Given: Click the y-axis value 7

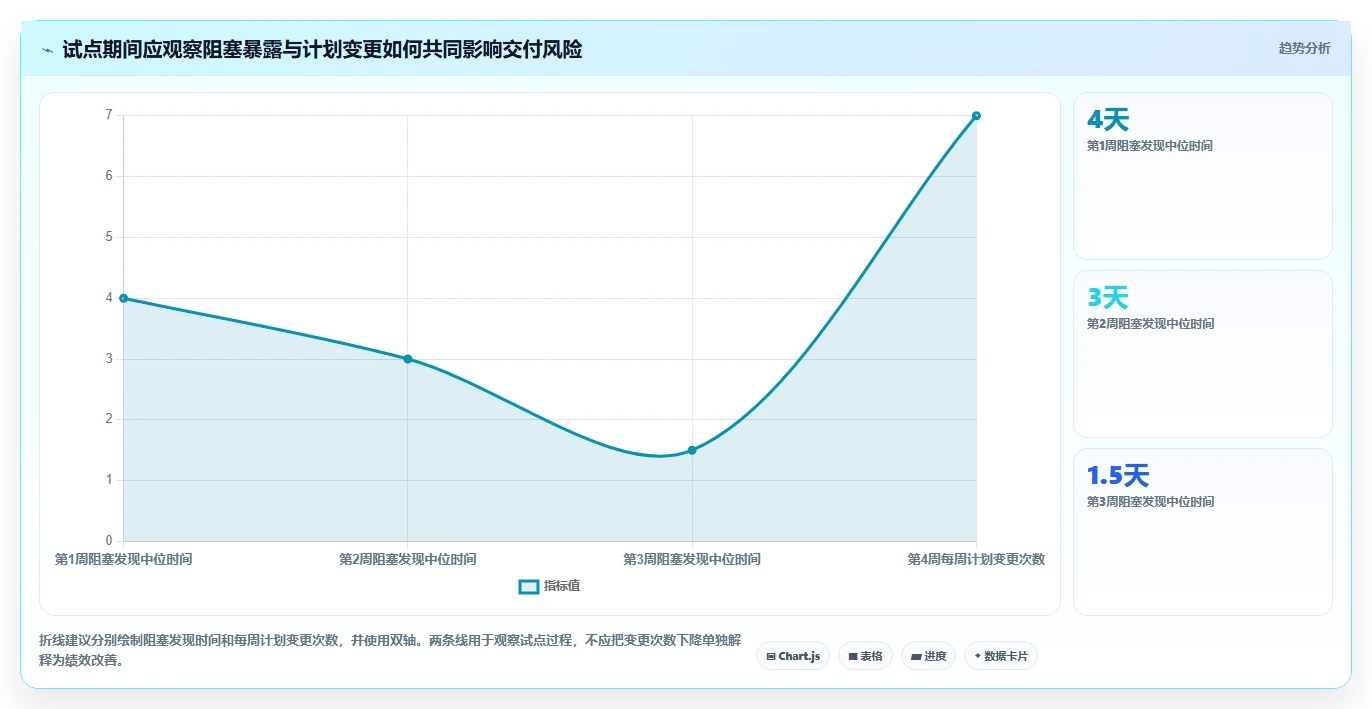Looking at the screenshot, I should click(x=110, y=115).
